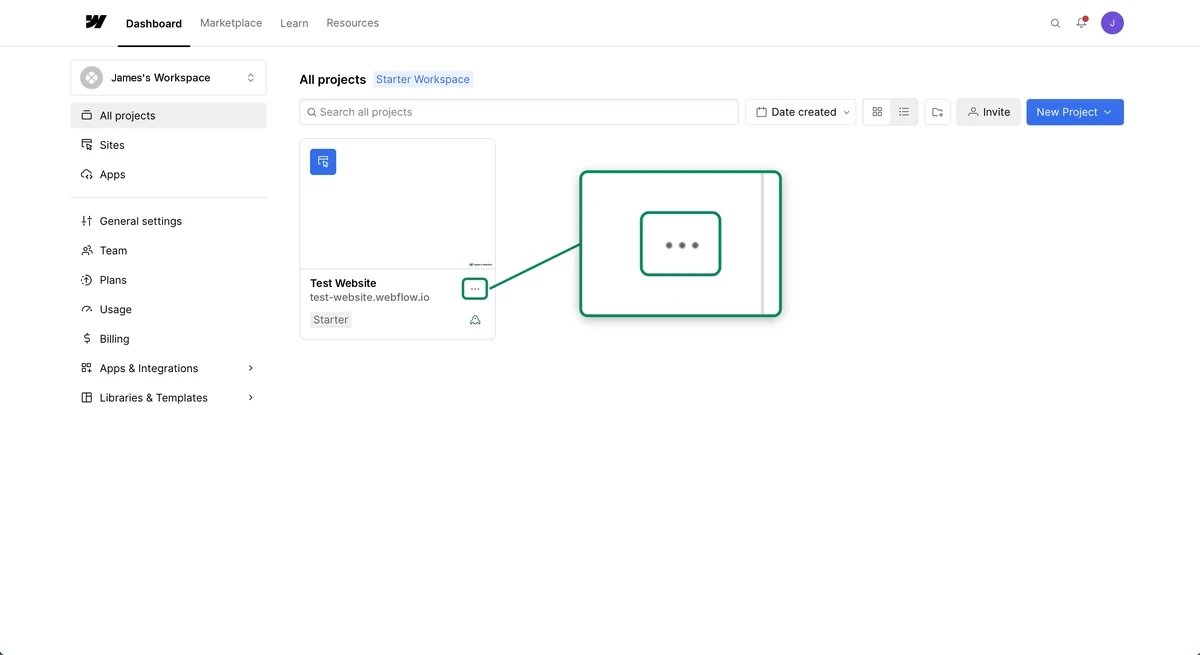The width and height of the screenshot is (1200, 655).
Task: Switch to list view layout
Action: [904, 112]
